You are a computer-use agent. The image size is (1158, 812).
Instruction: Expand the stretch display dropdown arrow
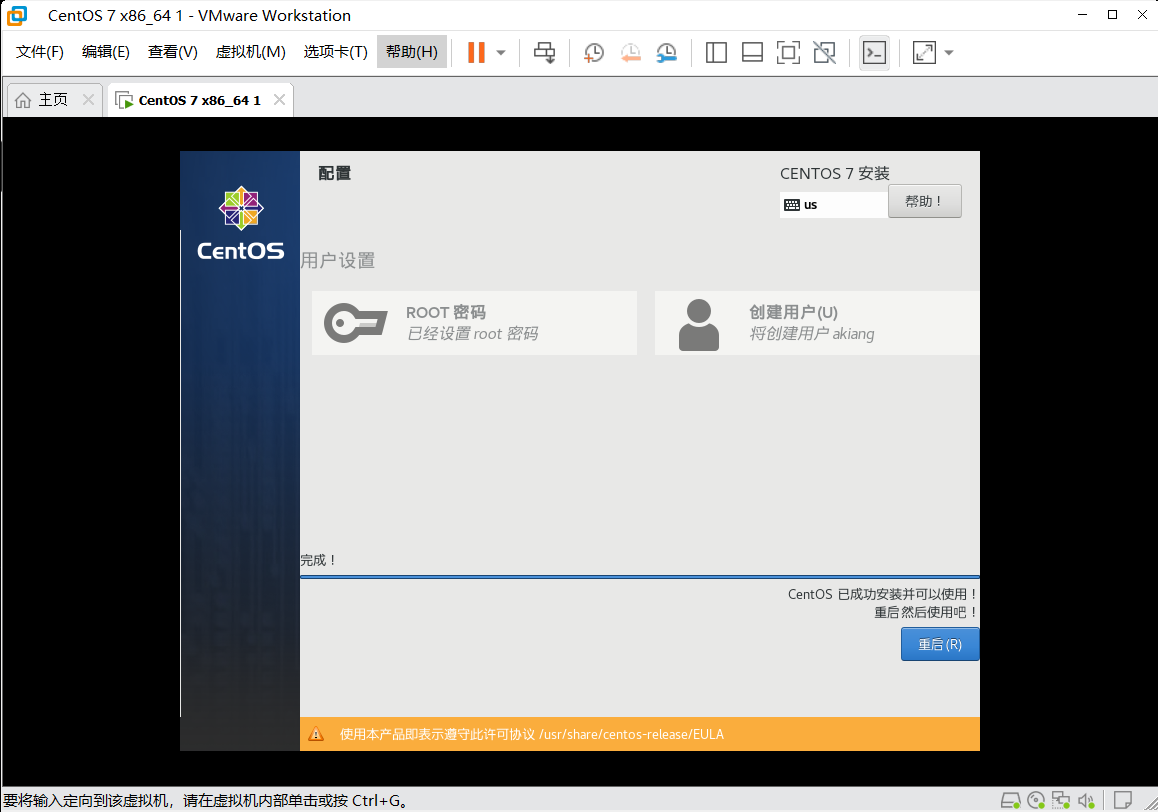pyautogui.click(x=949, y=52)
